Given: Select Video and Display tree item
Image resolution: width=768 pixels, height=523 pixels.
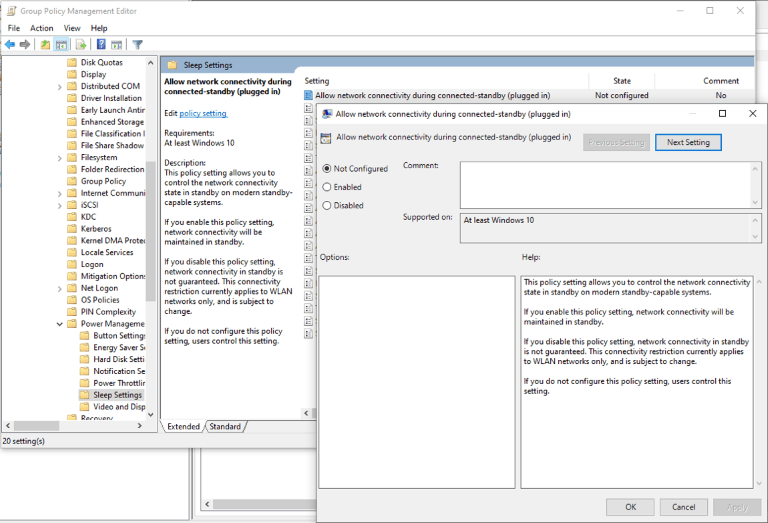Looking at the screenshot, I should [x=119, y=406].
